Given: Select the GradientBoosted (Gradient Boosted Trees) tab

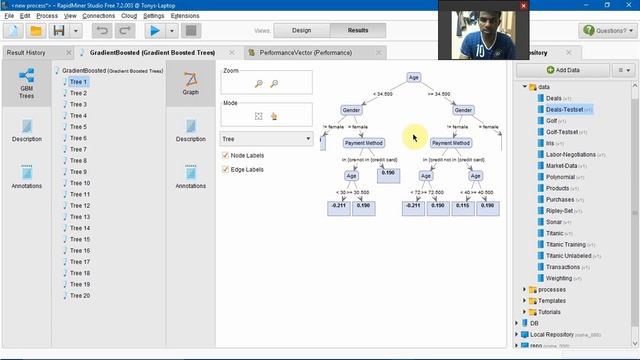Looking at the screenshot, I should [152, 53].
